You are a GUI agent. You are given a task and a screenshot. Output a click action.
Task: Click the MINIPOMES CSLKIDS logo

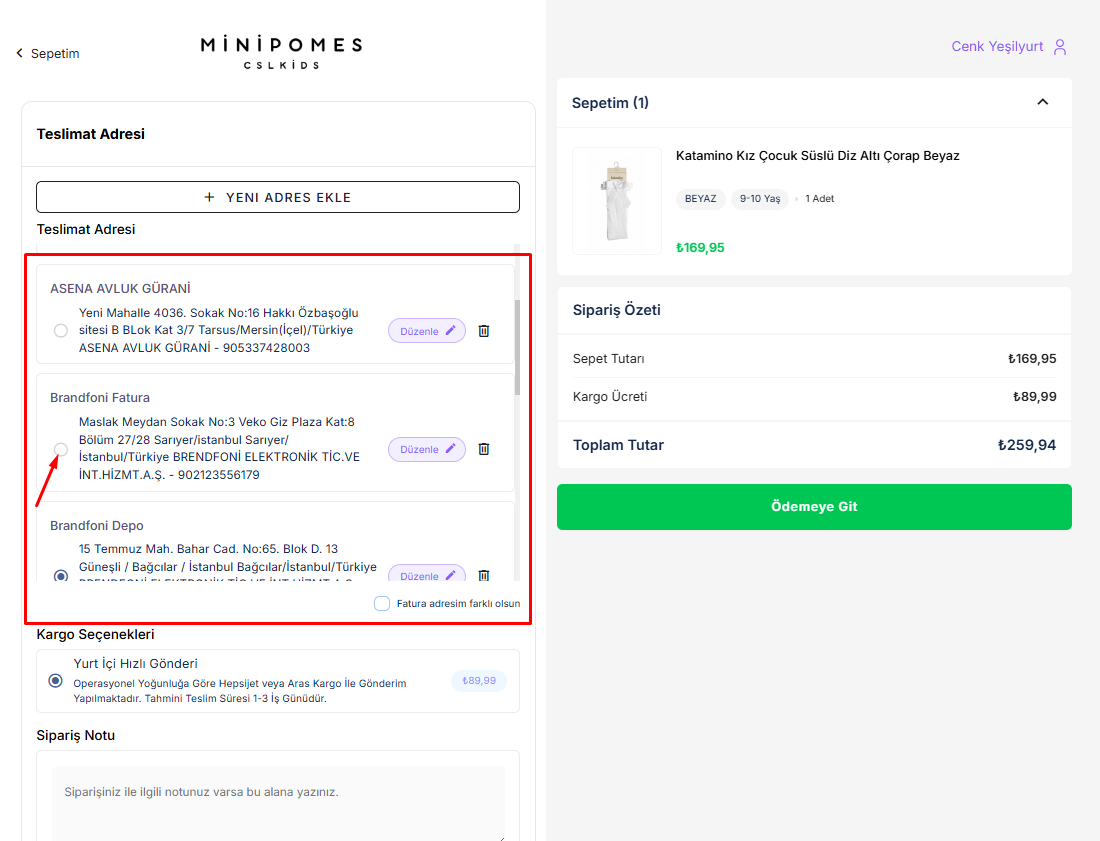[281, 53]
